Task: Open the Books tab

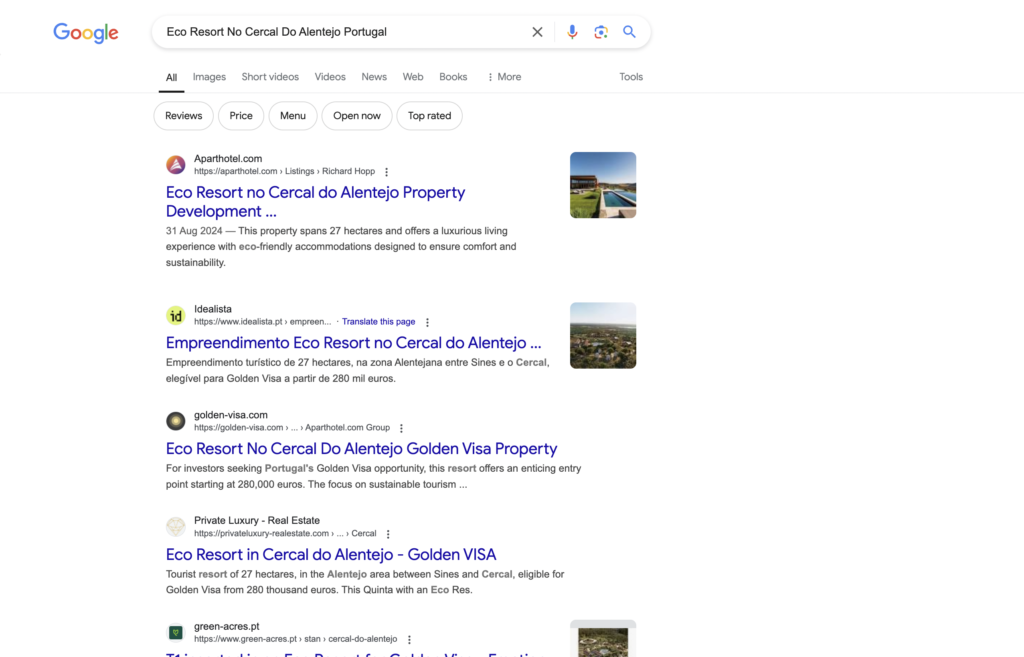Action: pos(453,76)
